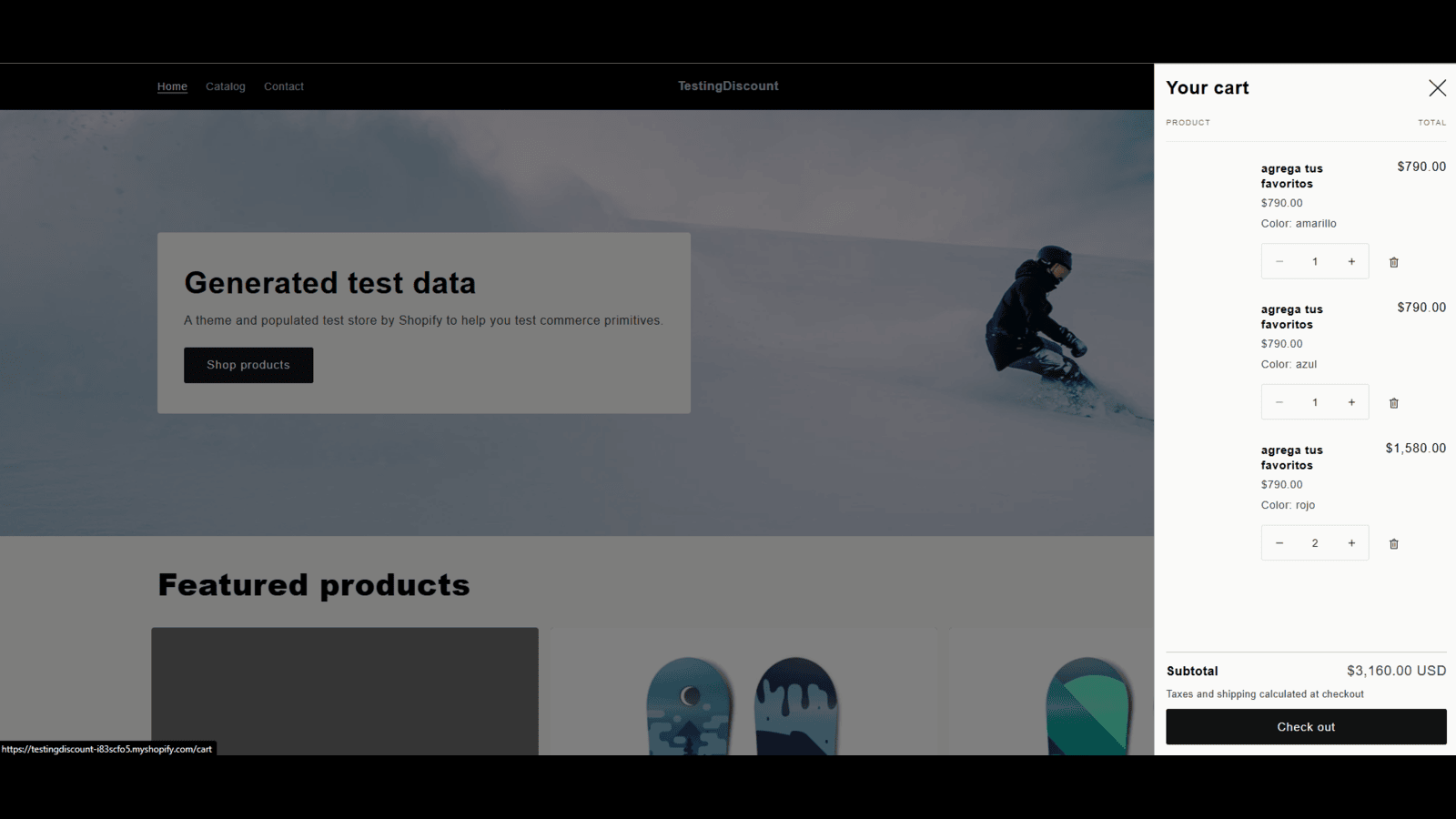Select the 'Generated test data' heading
The height and width of the screenshot is (819, 1456).
[x=330, y=283]
